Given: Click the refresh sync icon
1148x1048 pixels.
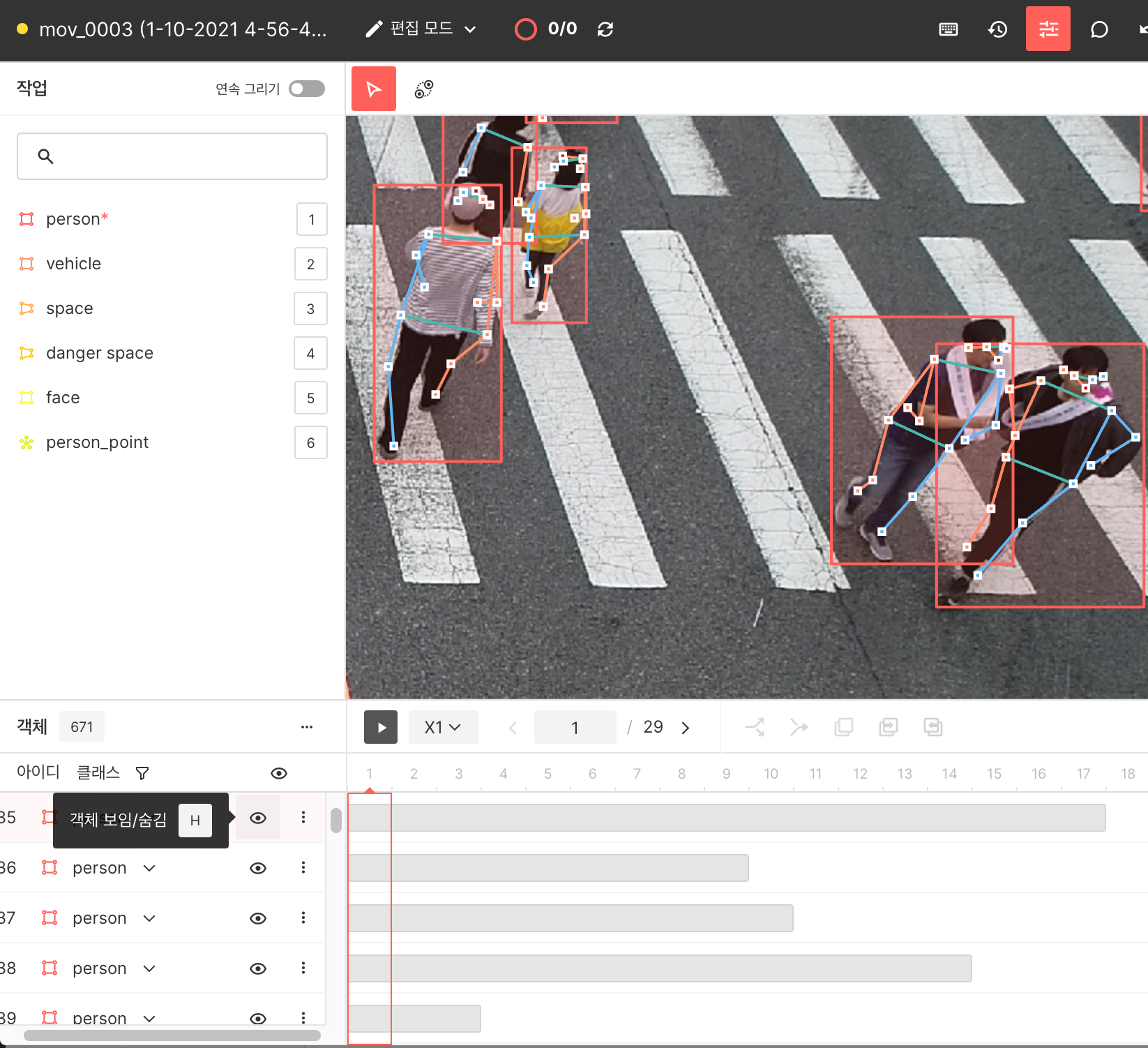Looking at the screenshot, I should pyautogui.click(x=605, y=29).
